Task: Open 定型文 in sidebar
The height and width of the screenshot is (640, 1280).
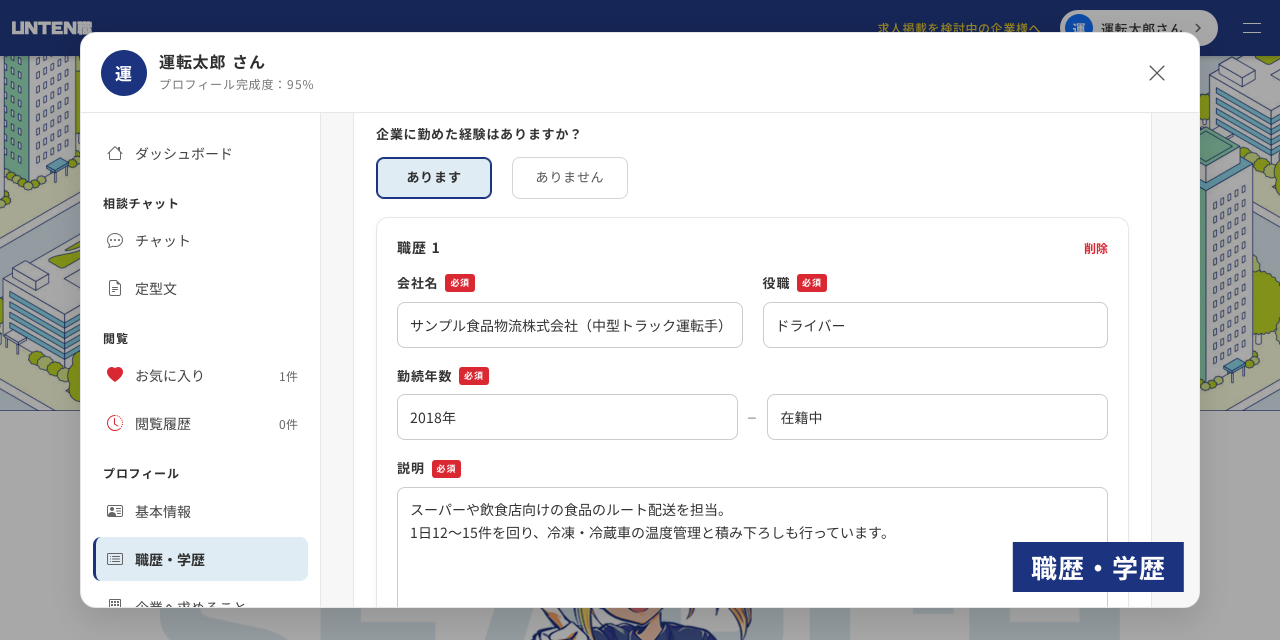Action: click(200, 288)
